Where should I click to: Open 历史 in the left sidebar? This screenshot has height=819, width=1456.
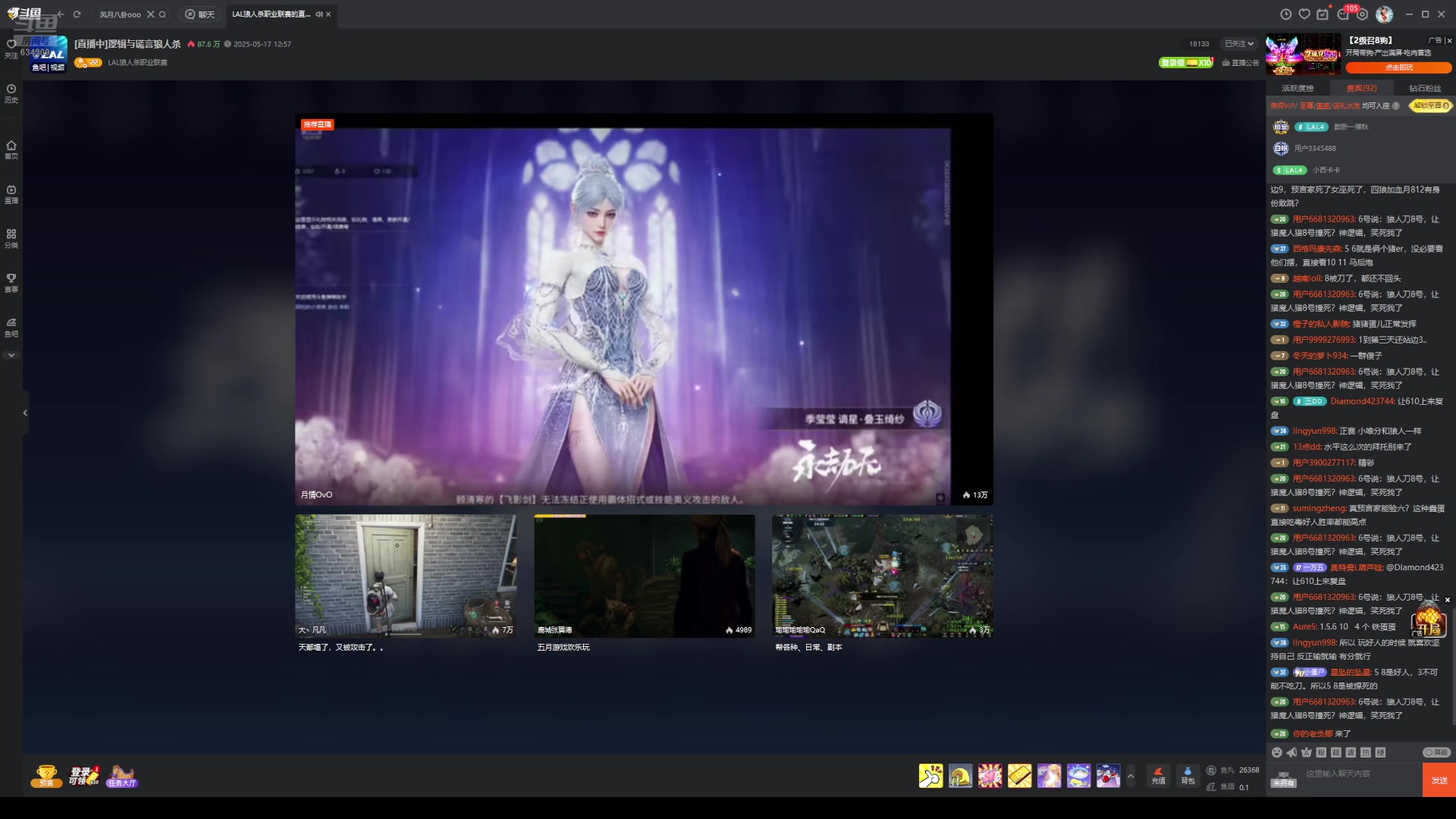click(11, 93)
